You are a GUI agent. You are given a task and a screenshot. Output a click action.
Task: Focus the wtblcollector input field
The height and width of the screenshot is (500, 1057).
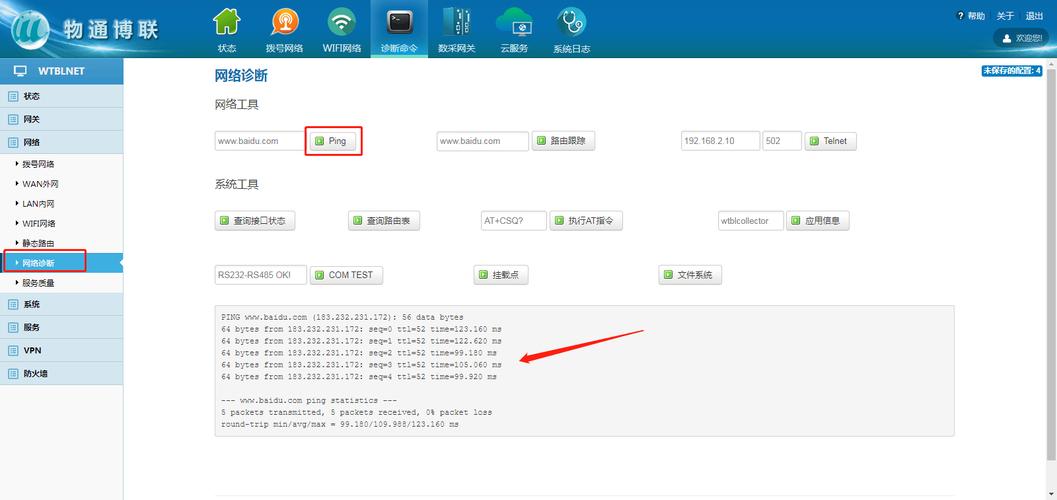[751, 220]
